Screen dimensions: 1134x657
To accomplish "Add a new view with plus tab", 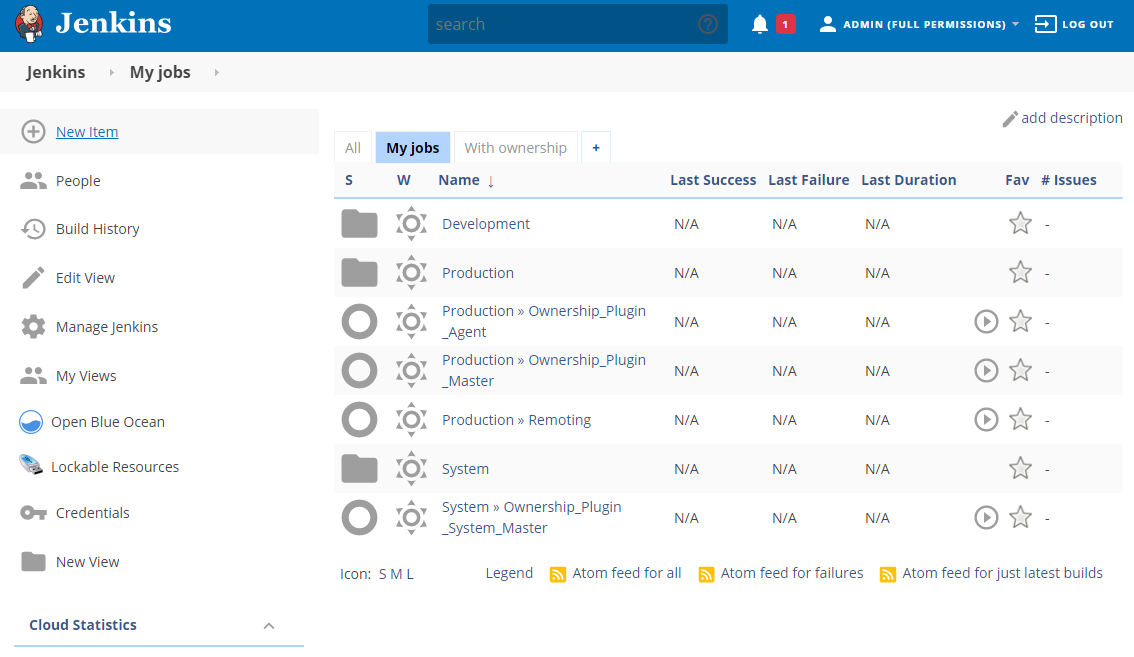I will tap(596, 148).
